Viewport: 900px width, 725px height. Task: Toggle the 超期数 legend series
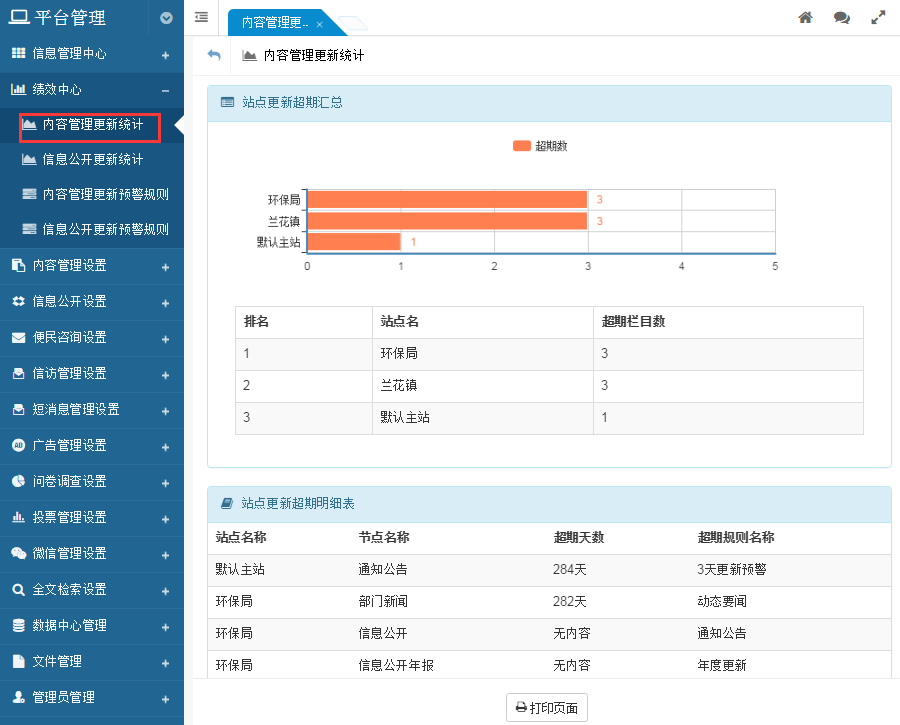pyautogui.click(x=540, y=146)
